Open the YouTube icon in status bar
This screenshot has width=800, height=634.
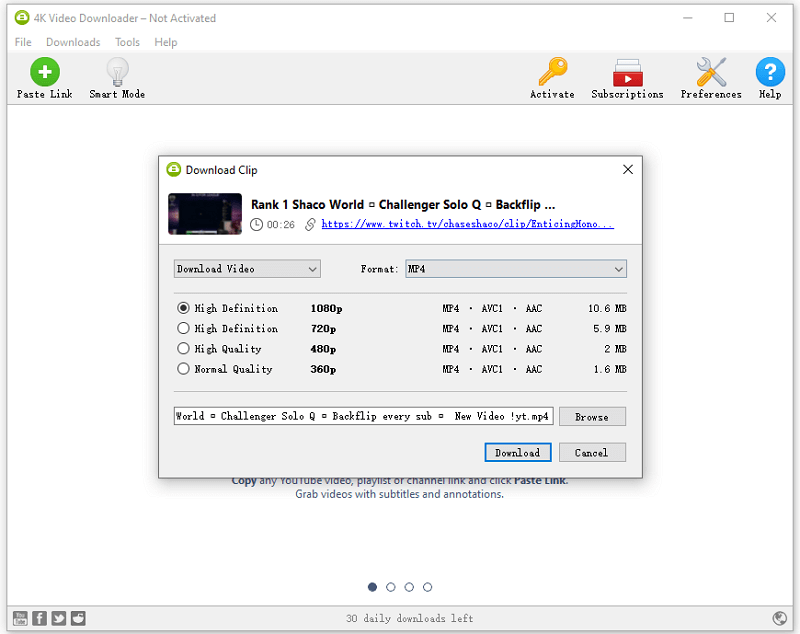pos(20,618)
